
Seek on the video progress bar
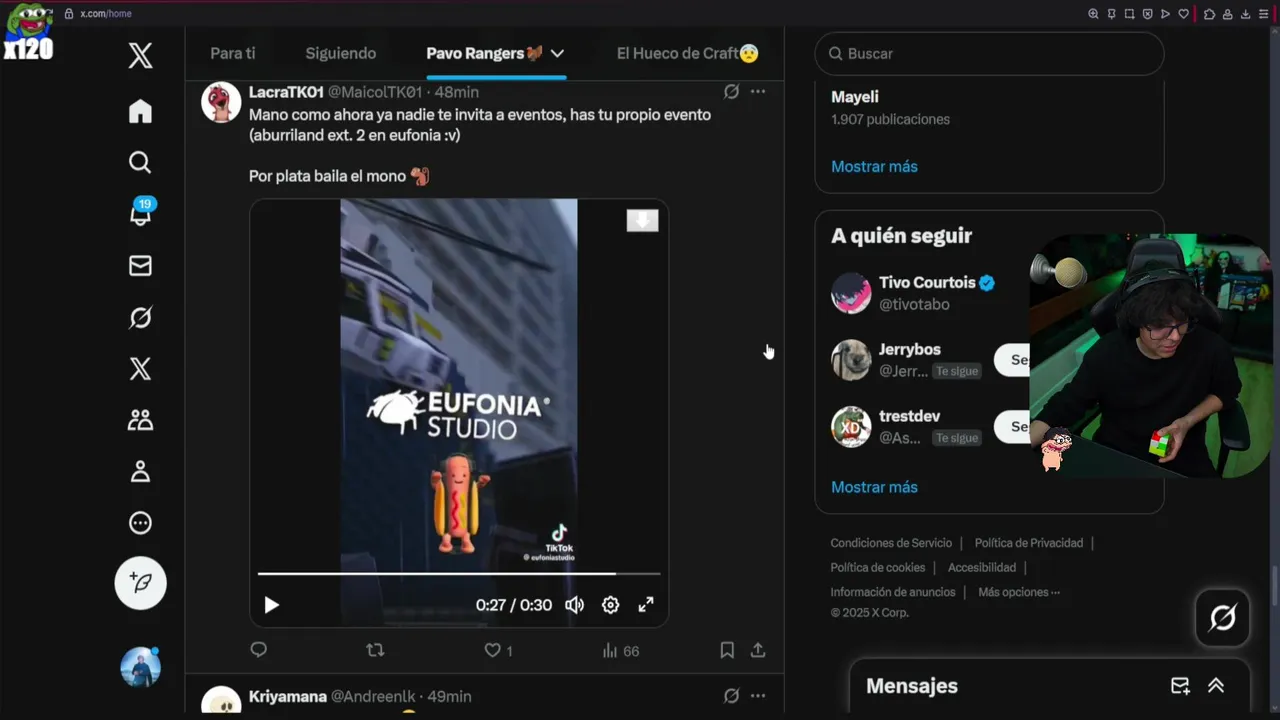point(459,574)
